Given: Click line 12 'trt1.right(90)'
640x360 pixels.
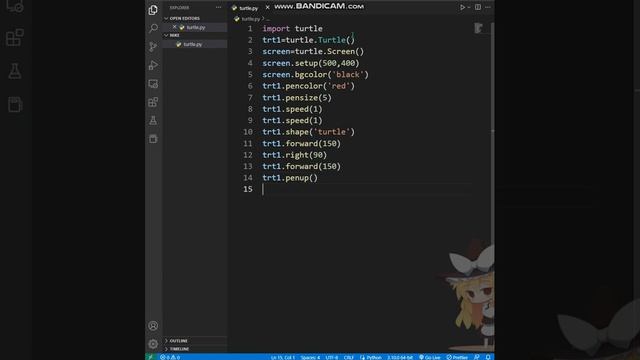Looking at the screenshot, I should 294,155.
